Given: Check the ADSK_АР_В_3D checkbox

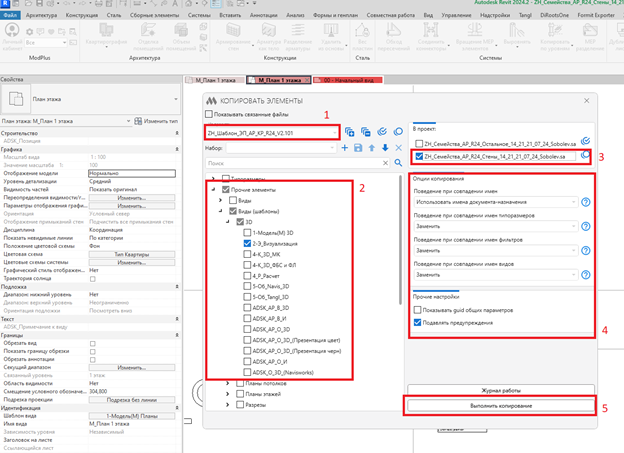Looking at the screenshot, I should click(247, 308).
